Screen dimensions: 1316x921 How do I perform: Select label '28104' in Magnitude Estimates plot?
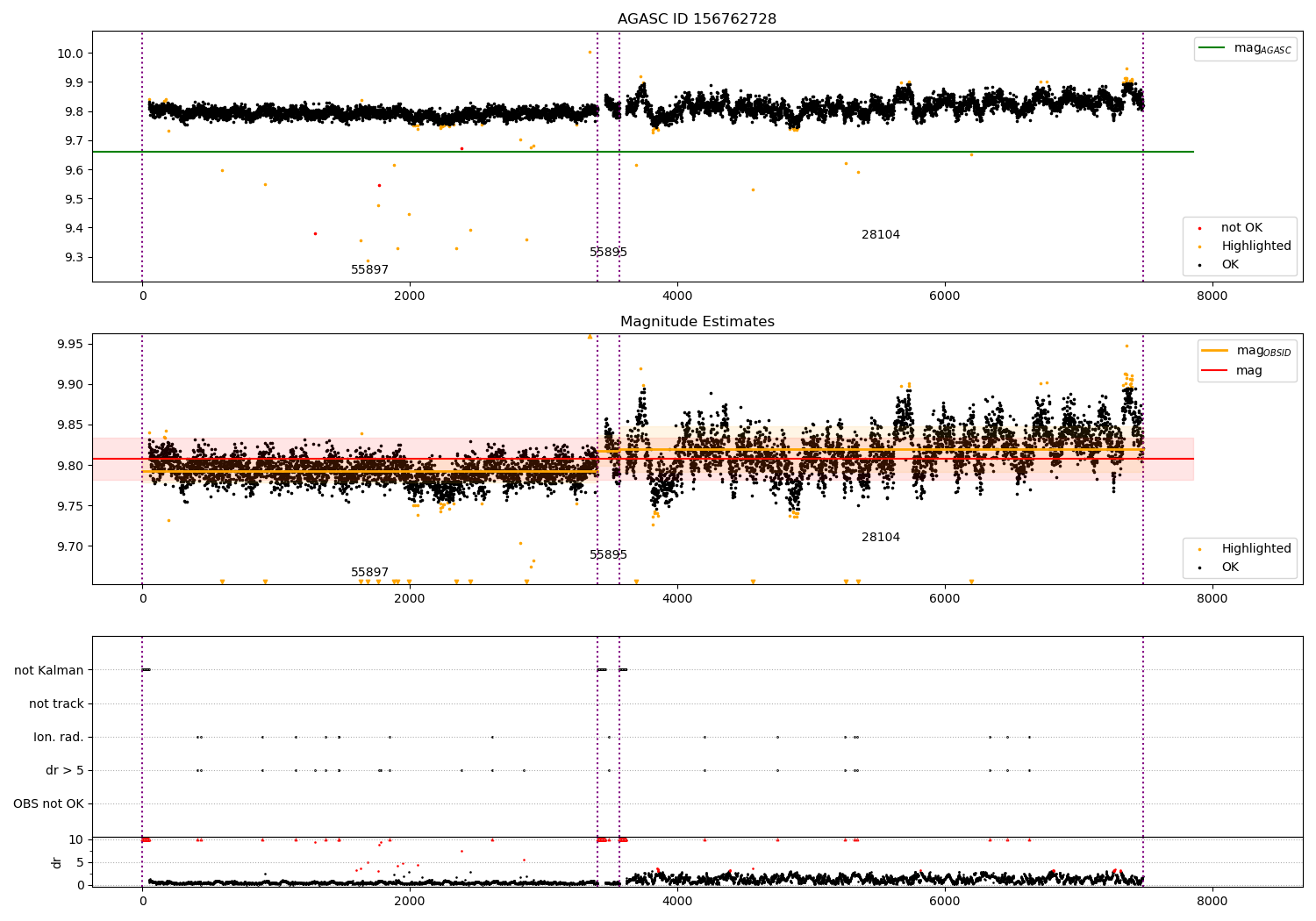[880, 538]
